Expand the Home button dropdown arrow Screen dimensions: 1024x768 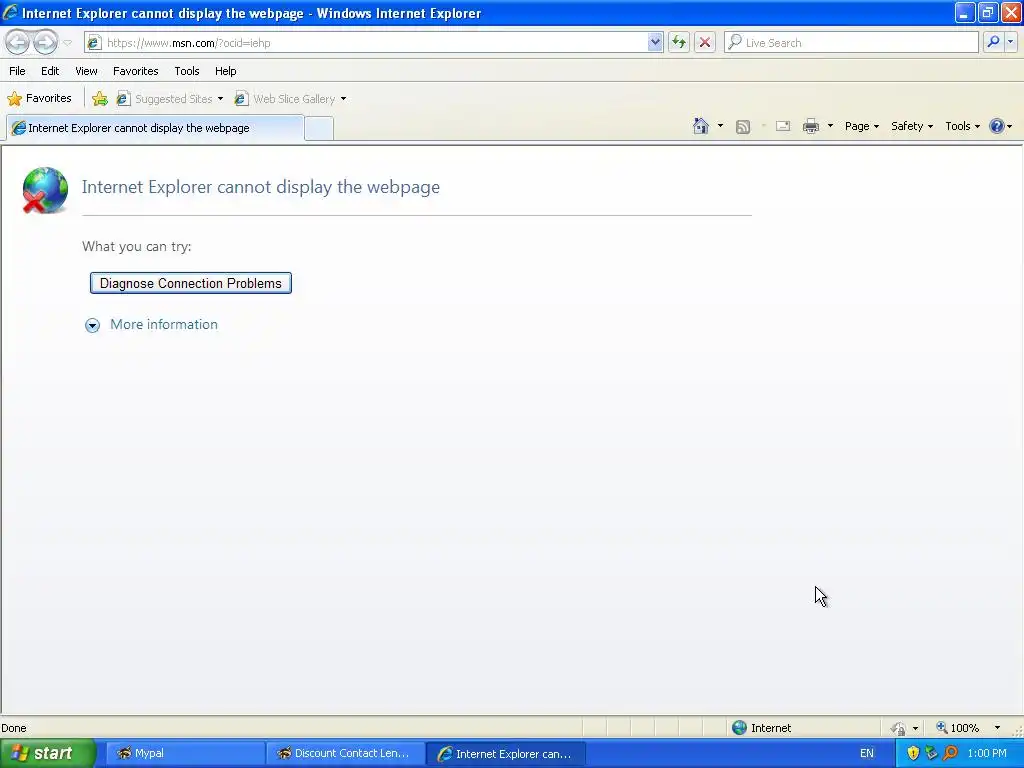[x=720, y=126]
